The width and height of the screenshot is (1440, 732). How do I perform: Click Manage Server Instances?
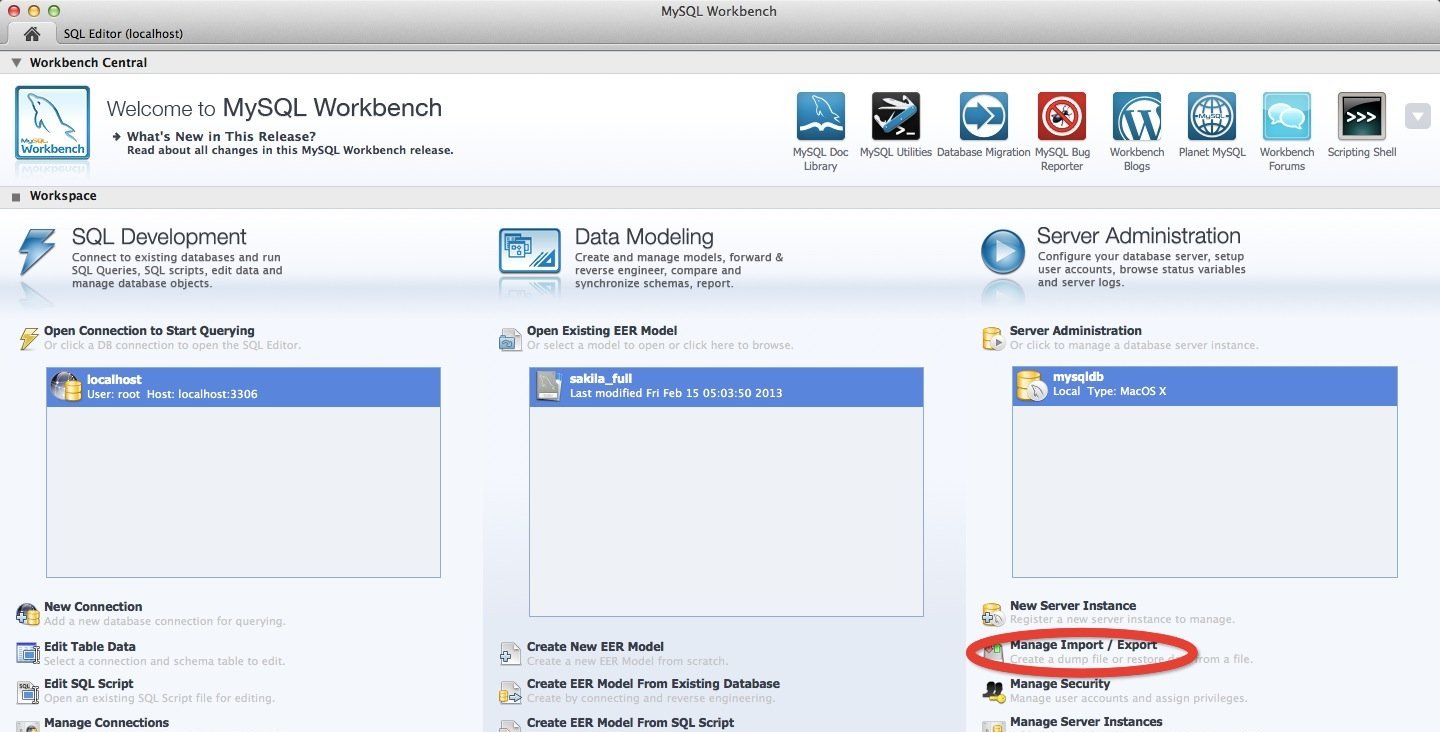pyautogui.click(x=1086, y=722)
